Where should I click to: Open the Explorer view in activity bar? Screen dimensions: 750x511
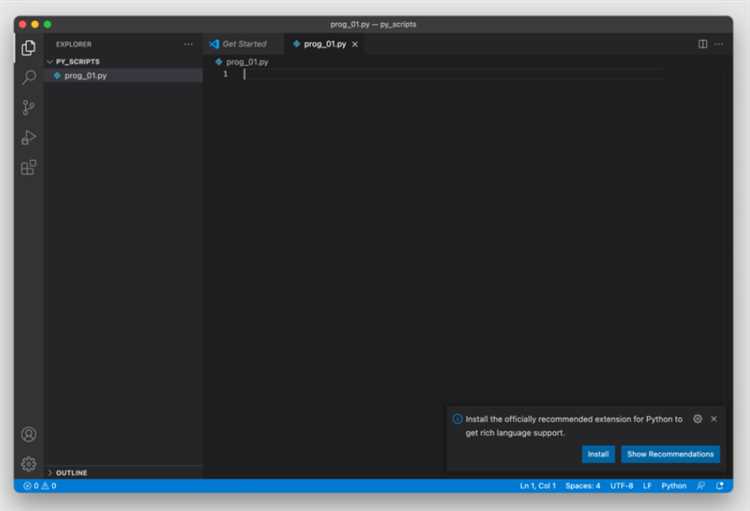point(28,47)
